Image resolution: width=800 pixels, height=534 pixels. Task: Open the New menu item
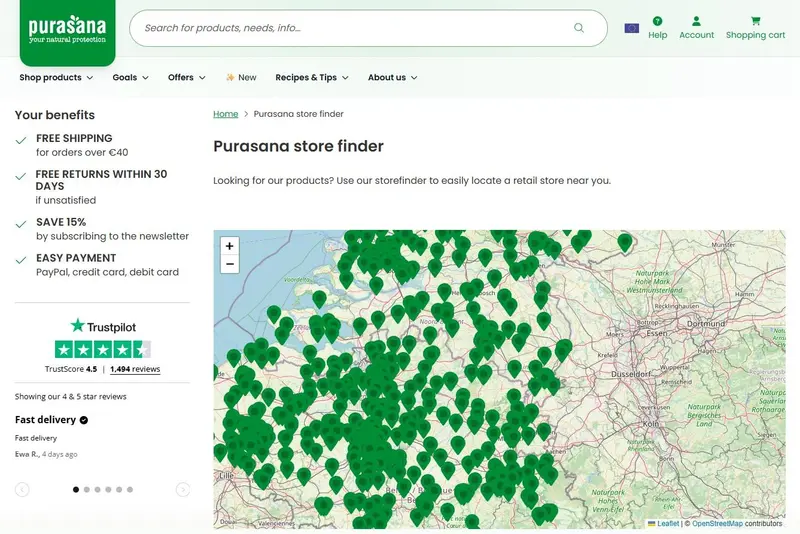pos(241,78)
